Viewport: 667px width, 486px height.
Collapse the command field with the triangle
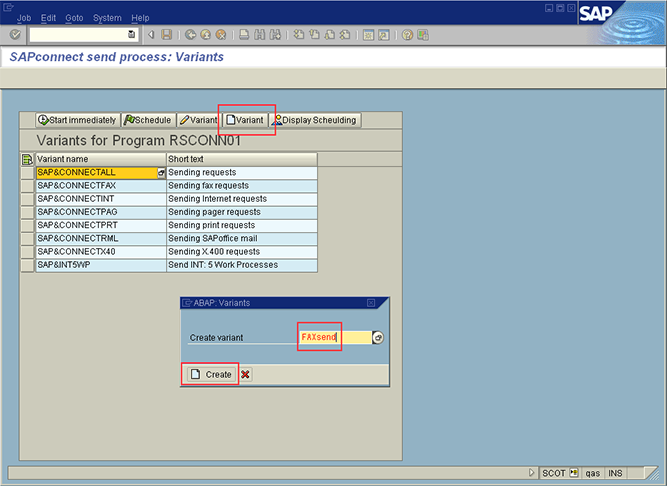pyautogui.click(x=151, y=34)
